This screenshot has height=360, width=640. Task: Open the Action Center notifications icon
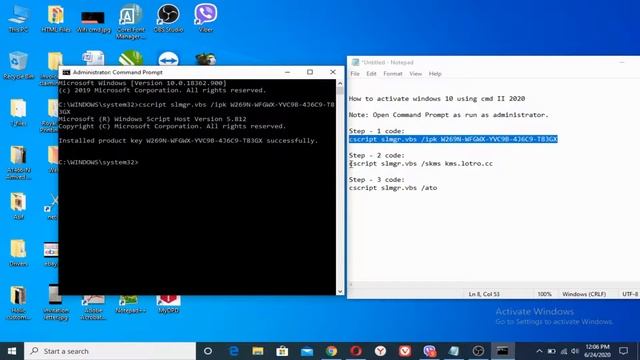[x=623, y=351]
